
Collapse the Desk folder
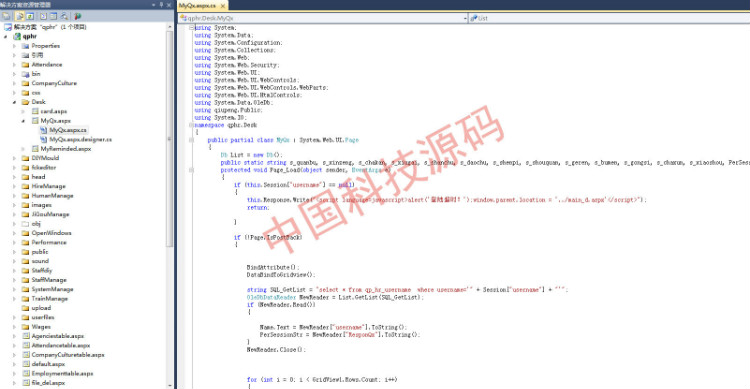click(14, 102)
